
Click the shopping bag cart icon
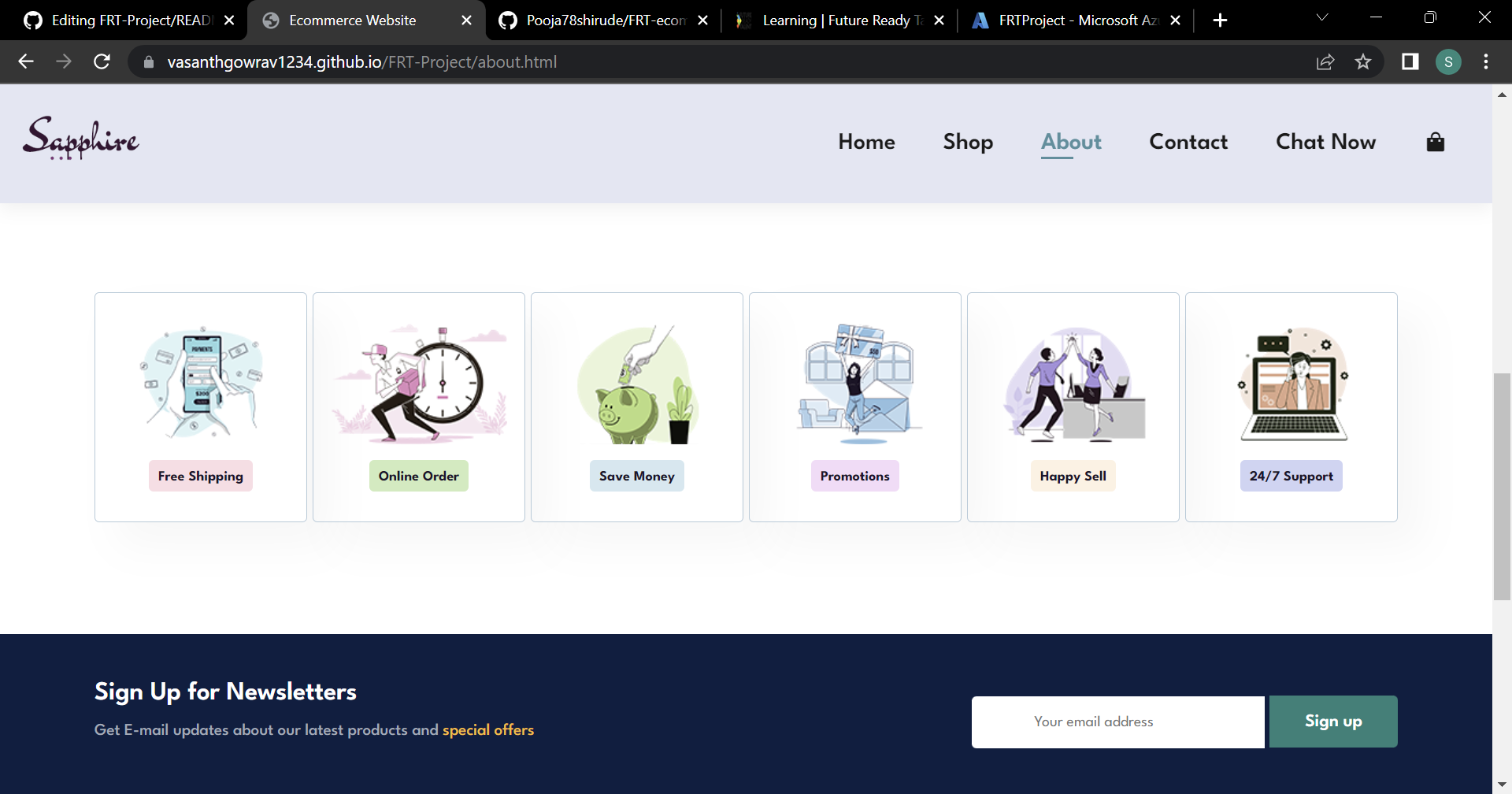tap(1435, 142)
